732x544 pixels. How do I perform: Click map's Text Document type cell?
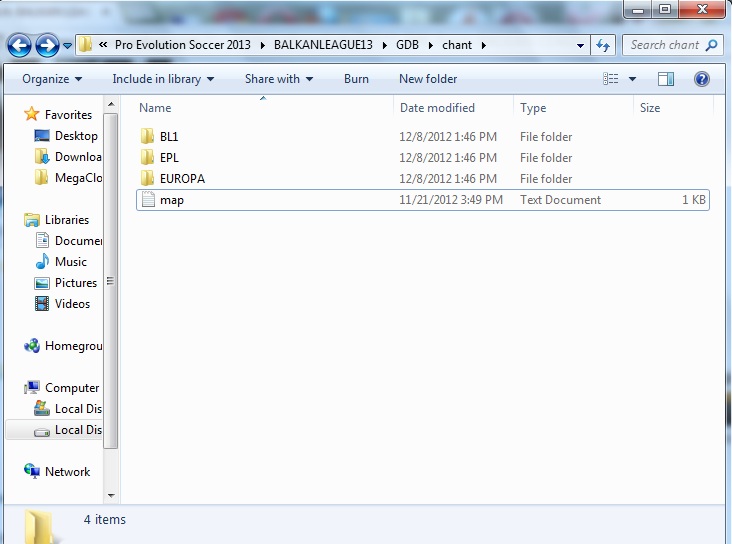[560, 200]
